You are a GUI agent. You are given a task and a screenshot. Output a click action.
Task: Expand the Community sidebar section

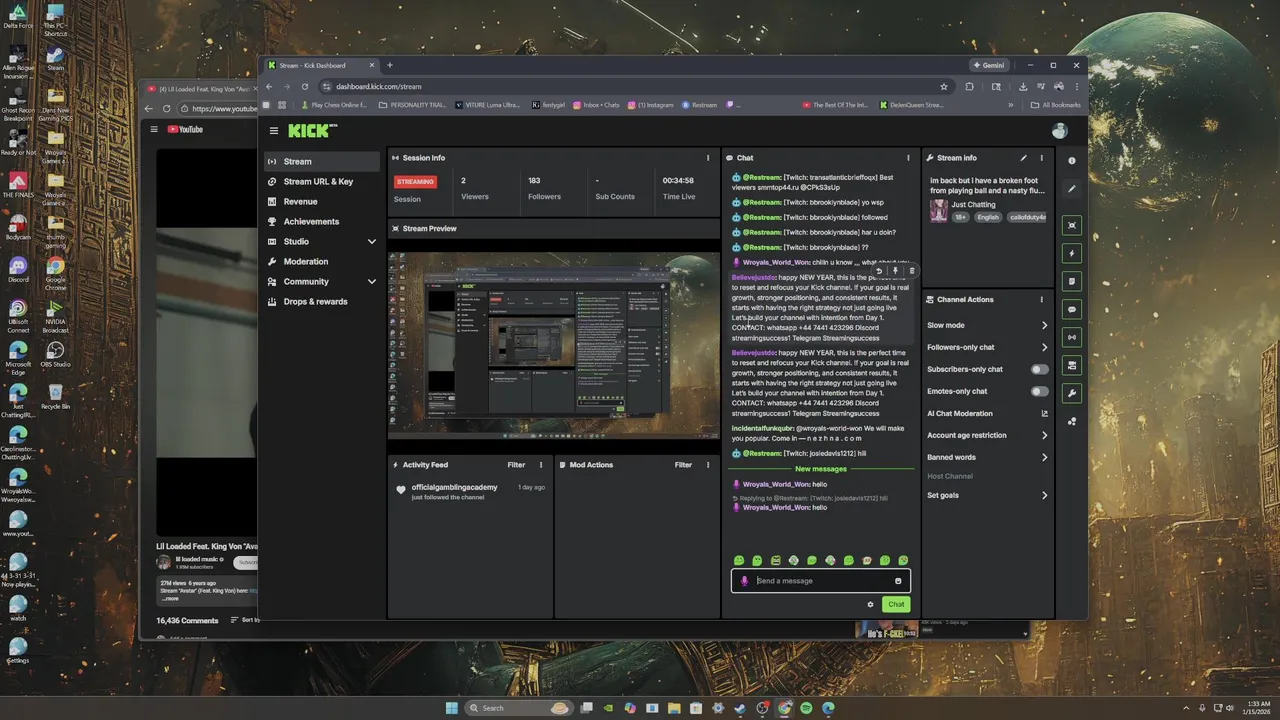coord(372,282)
